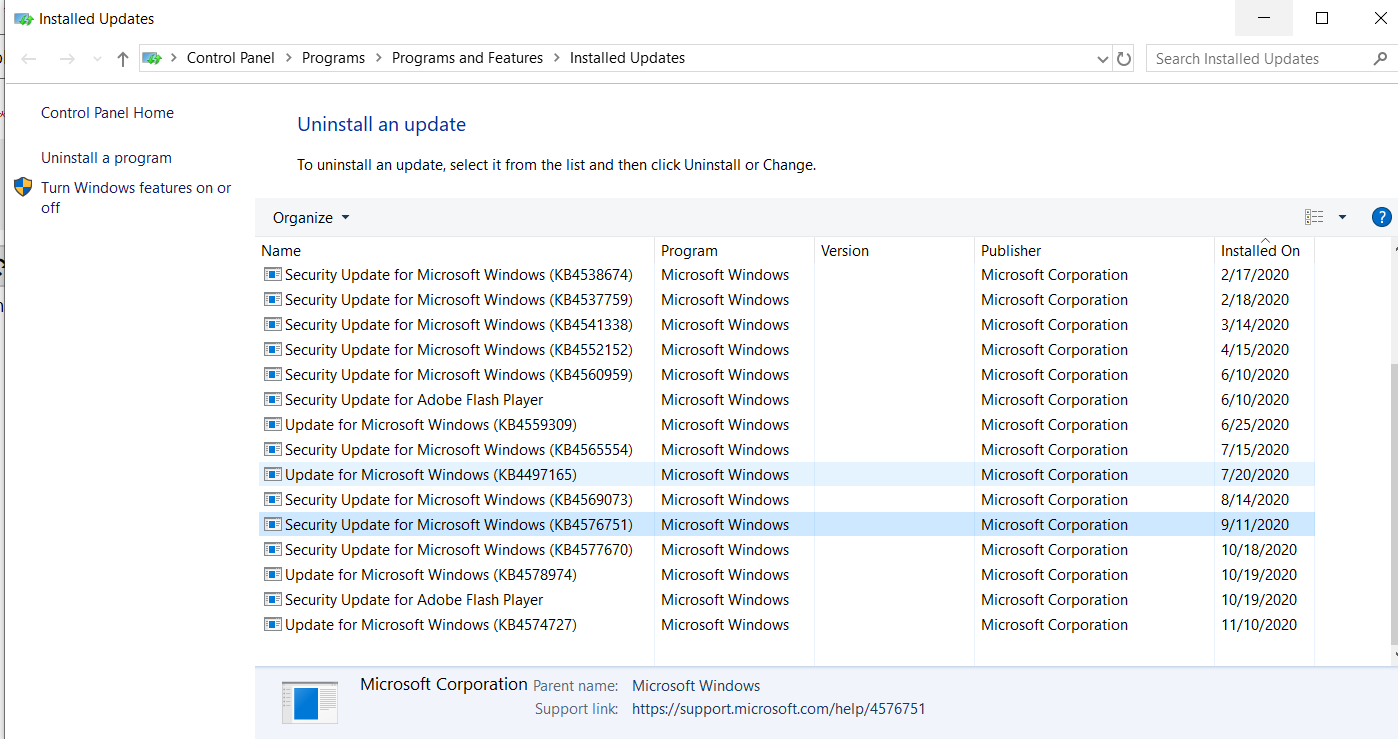The height and width of the screenshot is (739, 1398).
Task: Select update KB4565554 row
Action: click(x=786, y=450)
